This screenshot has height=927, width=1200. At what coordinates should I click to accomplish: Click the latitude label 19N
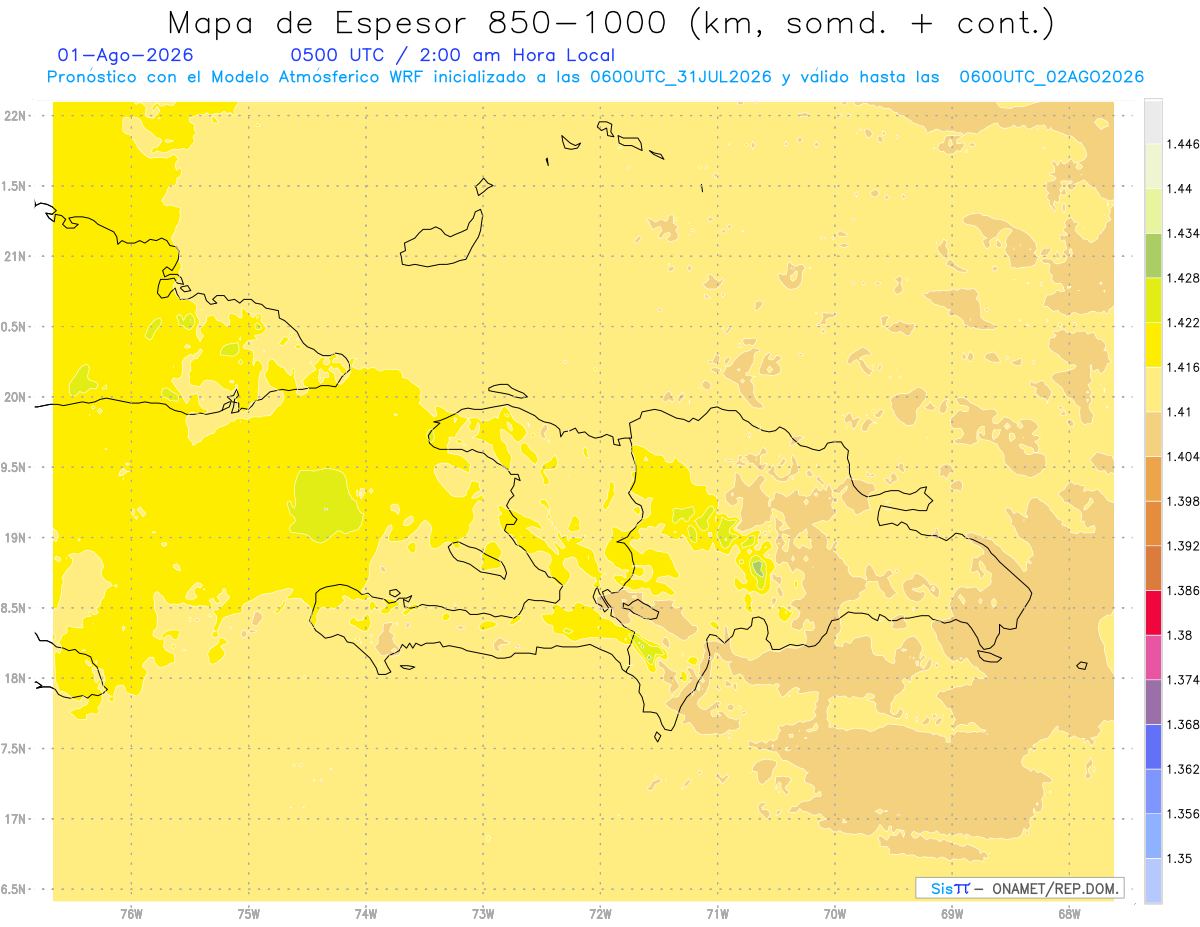[16, 537]
